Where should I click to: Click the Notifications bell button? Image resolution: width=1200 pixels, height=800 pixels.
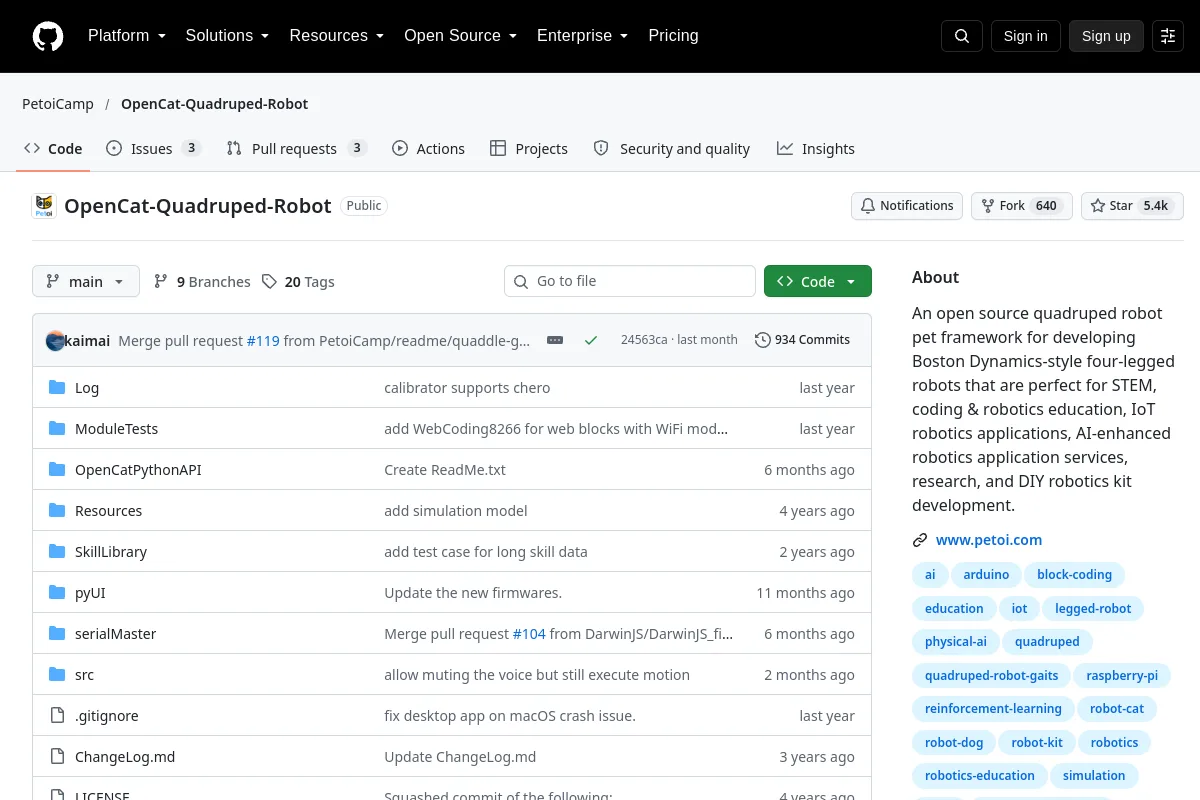pos(907,206)
